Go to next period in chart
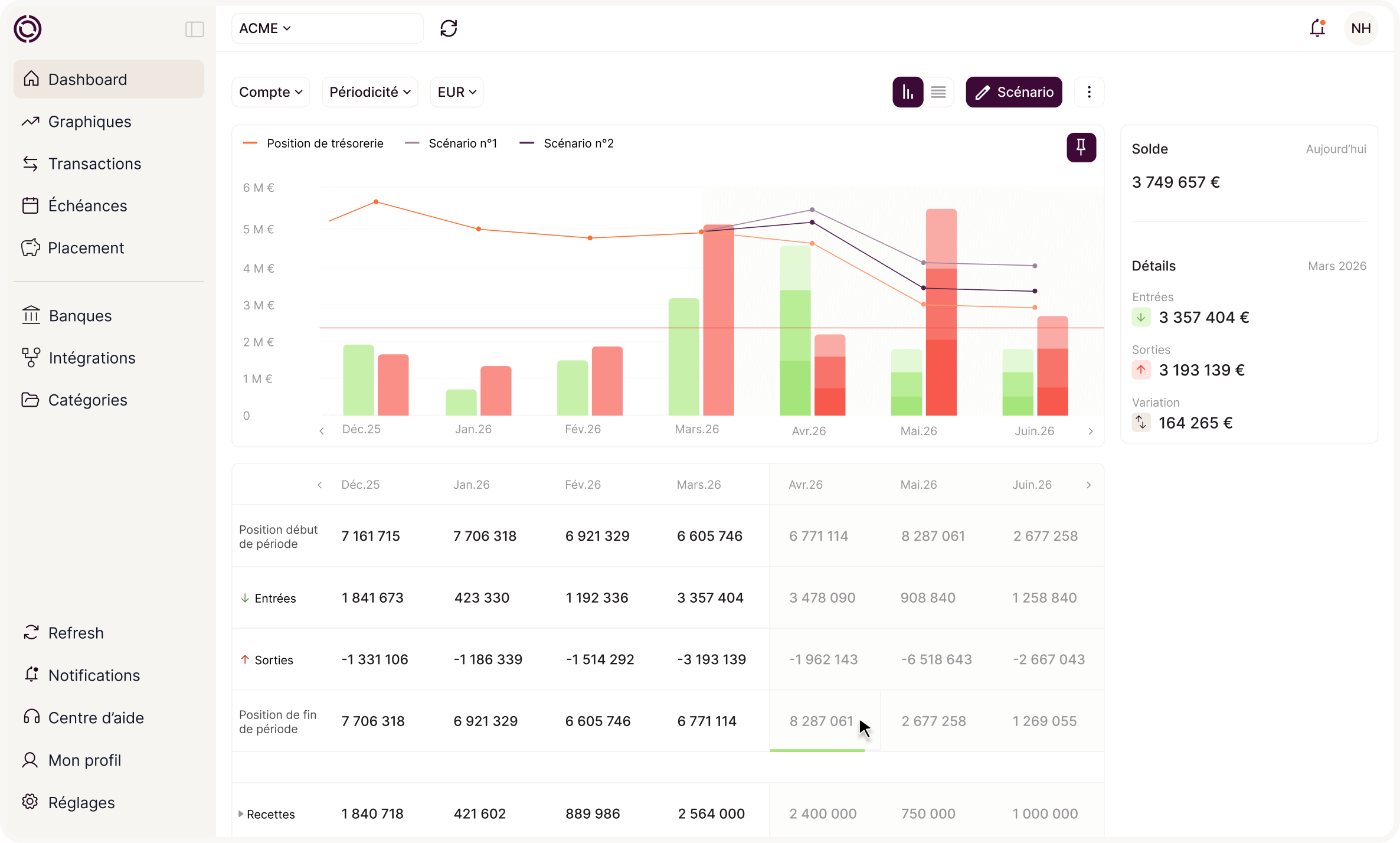Image resolution: width=1400 pixels, height=843 pixels. tap(1091, 431)
